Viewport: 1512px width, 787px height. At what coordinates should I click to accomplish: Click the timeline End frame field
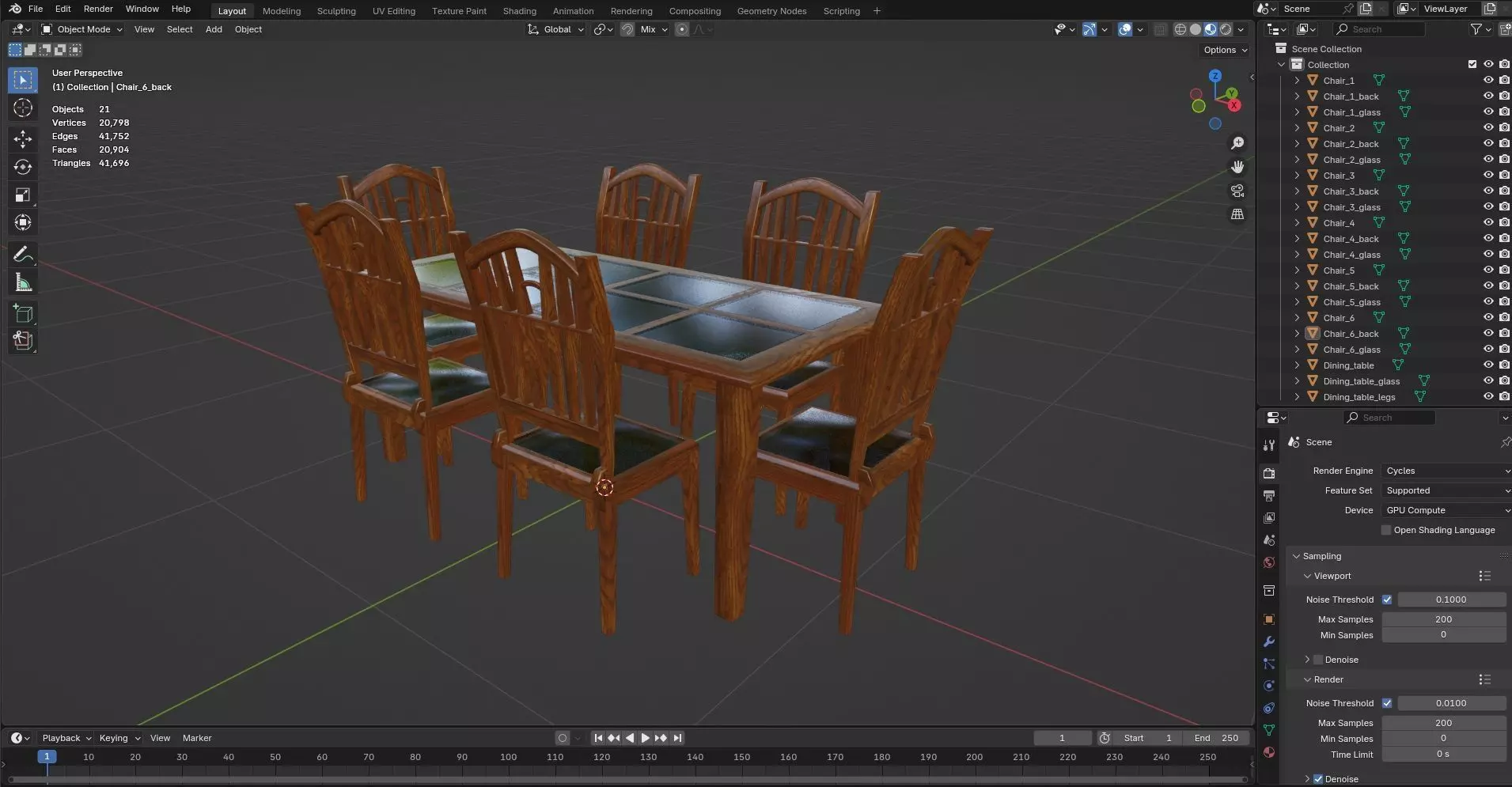[x=1216, y=738]
